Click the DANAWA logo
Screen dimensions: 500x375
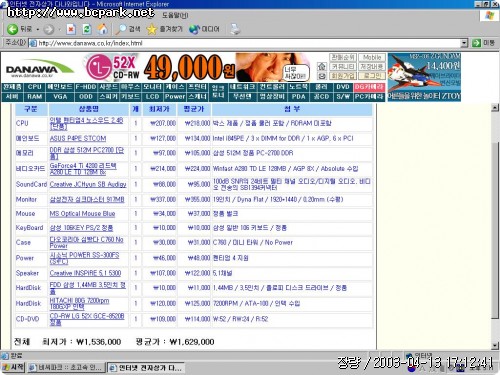tap(39, 68)
